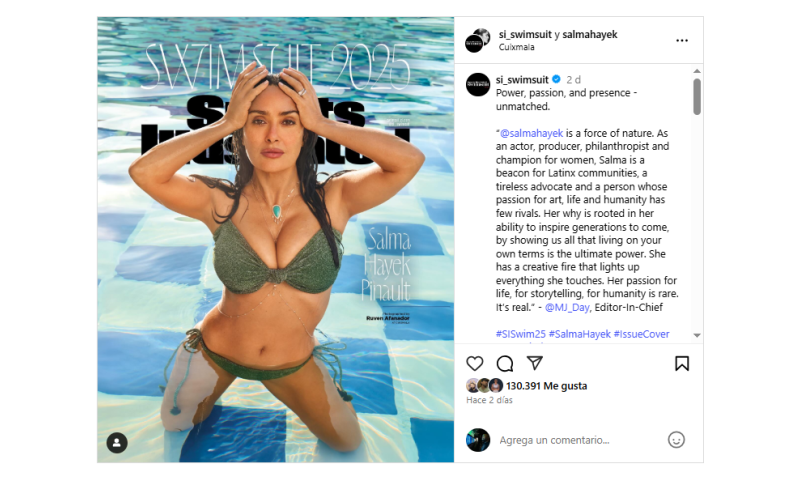Open the @MJ_Day mention link
800x485 pixels.
tap(567, 307)
